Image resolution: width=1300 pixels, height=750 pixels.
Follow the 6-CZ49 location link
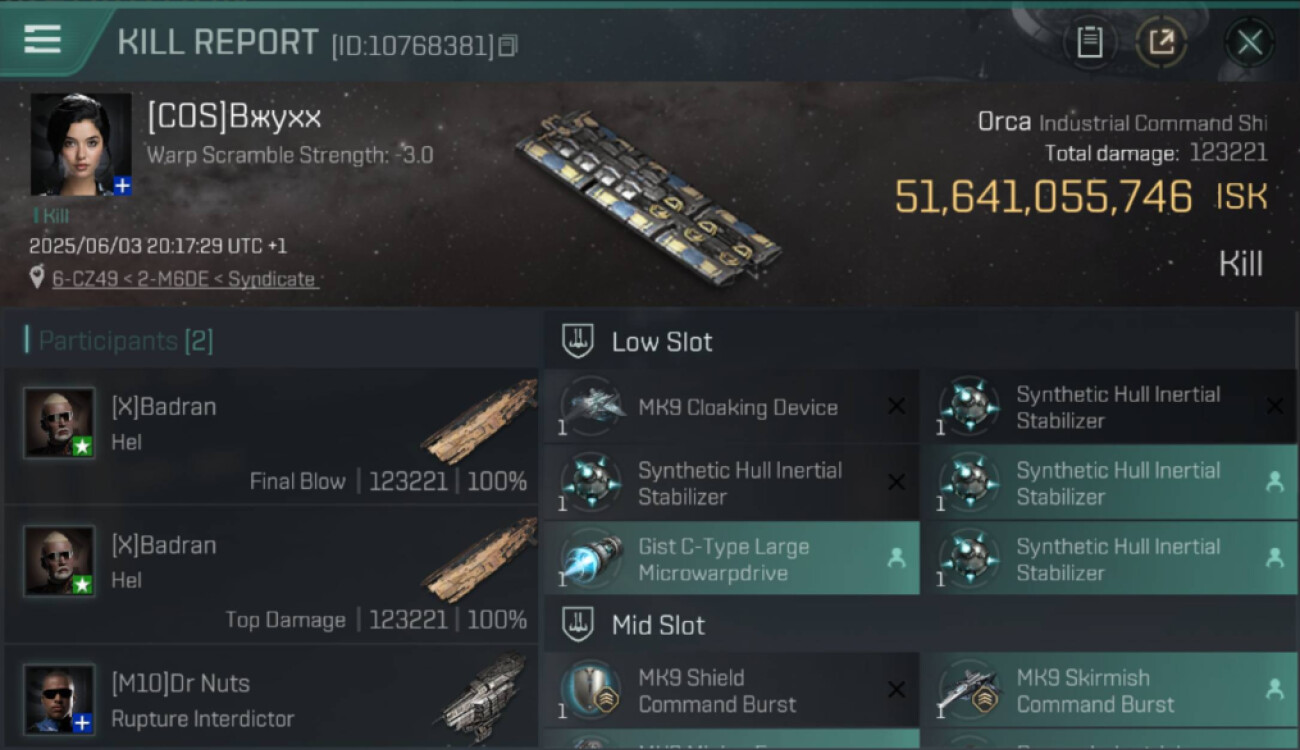point(184,279)
